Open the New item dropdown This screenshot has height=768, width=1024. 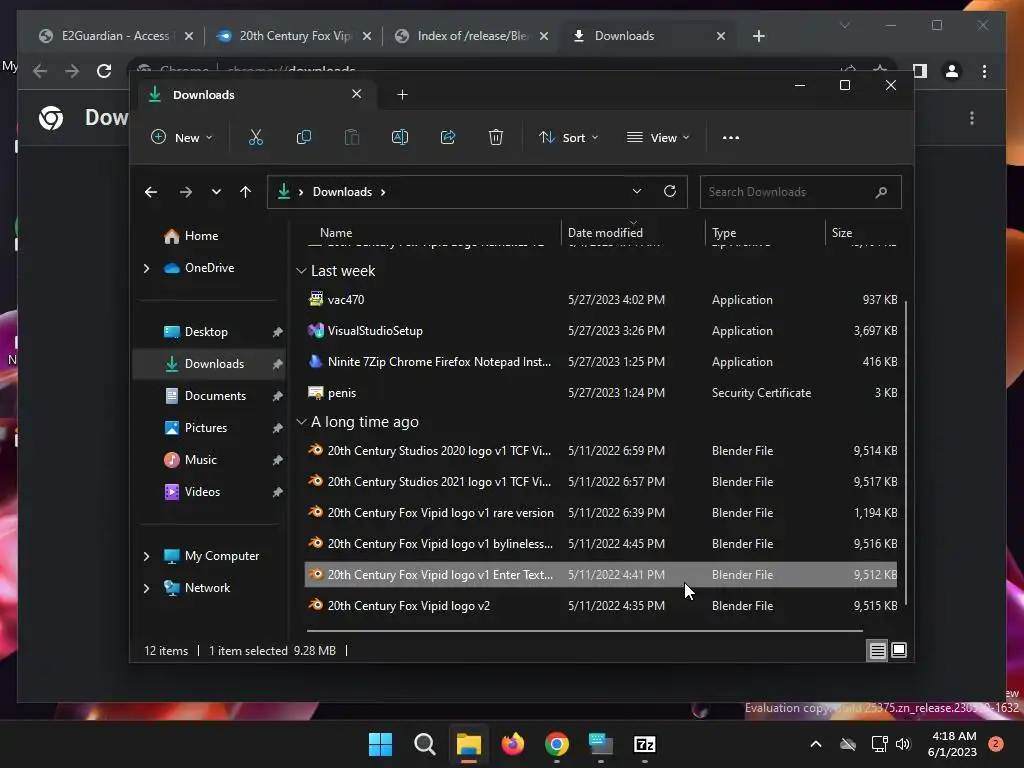pyautogui.click(x=182, y=138)
